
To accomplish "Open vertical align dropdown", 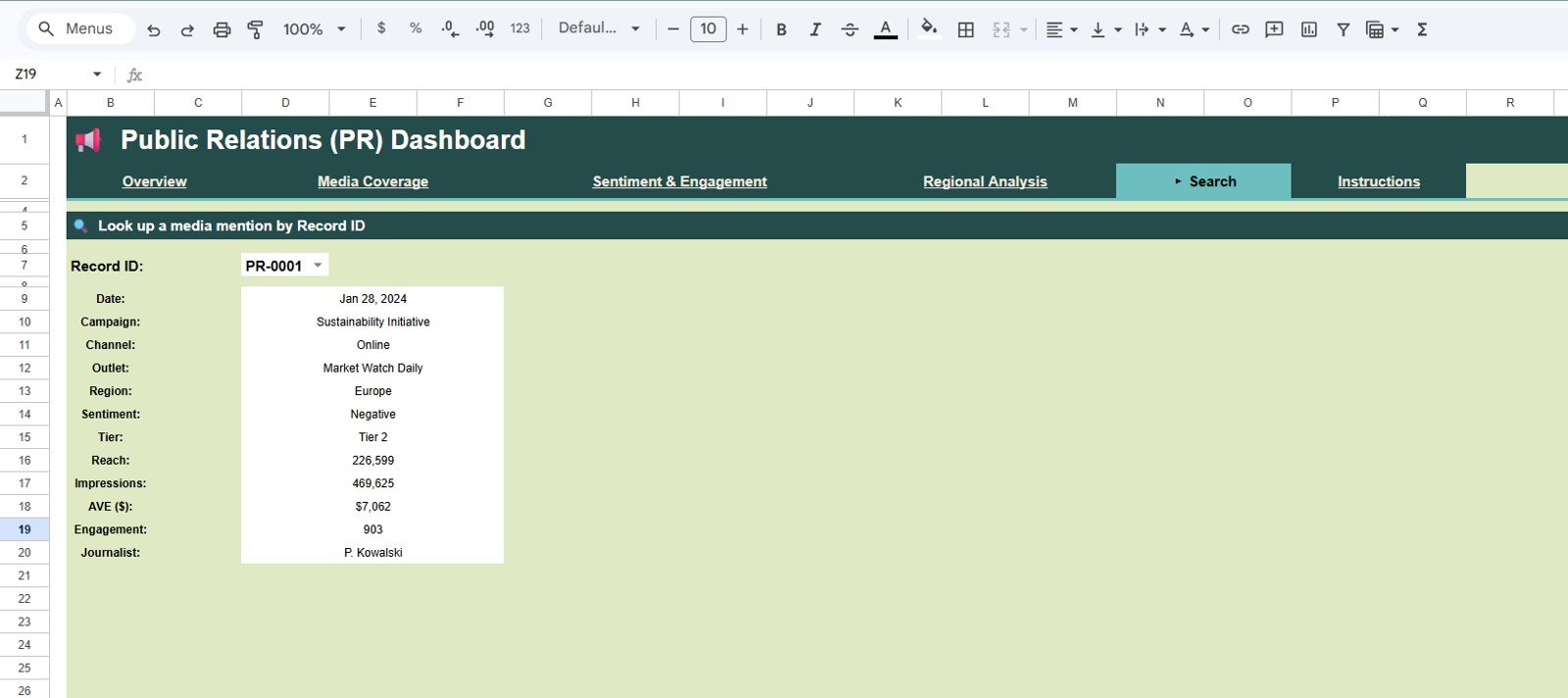I will coord(1105,29).
